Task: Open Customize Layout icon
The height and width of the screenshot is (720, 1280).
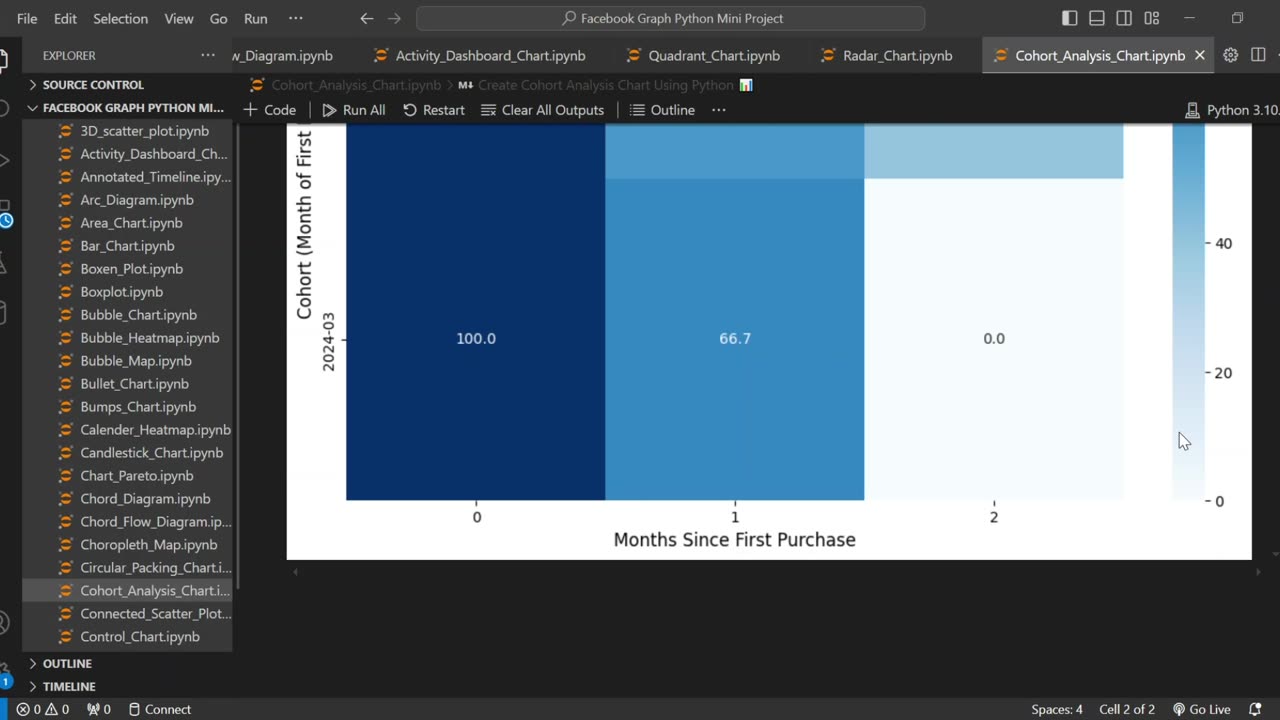Action: point(1152,18)
